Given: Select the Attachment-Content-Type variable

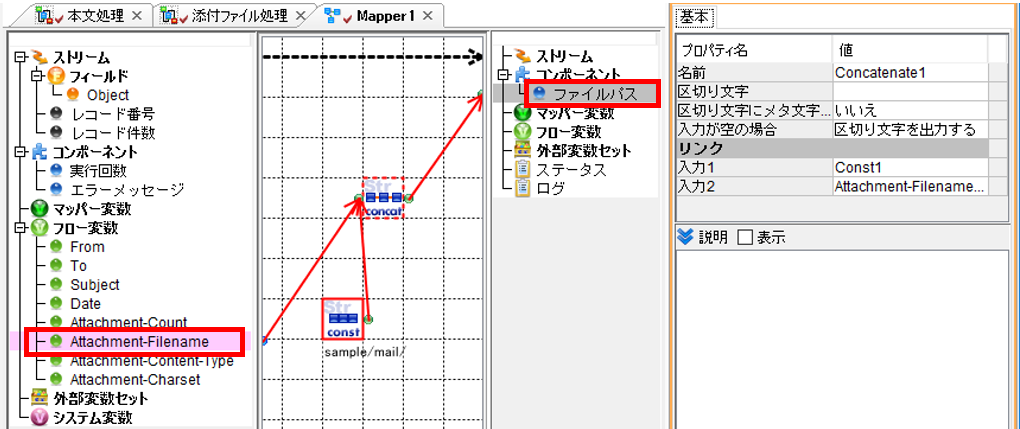Looking at the screenshot, I should click(x=152, y=361).
